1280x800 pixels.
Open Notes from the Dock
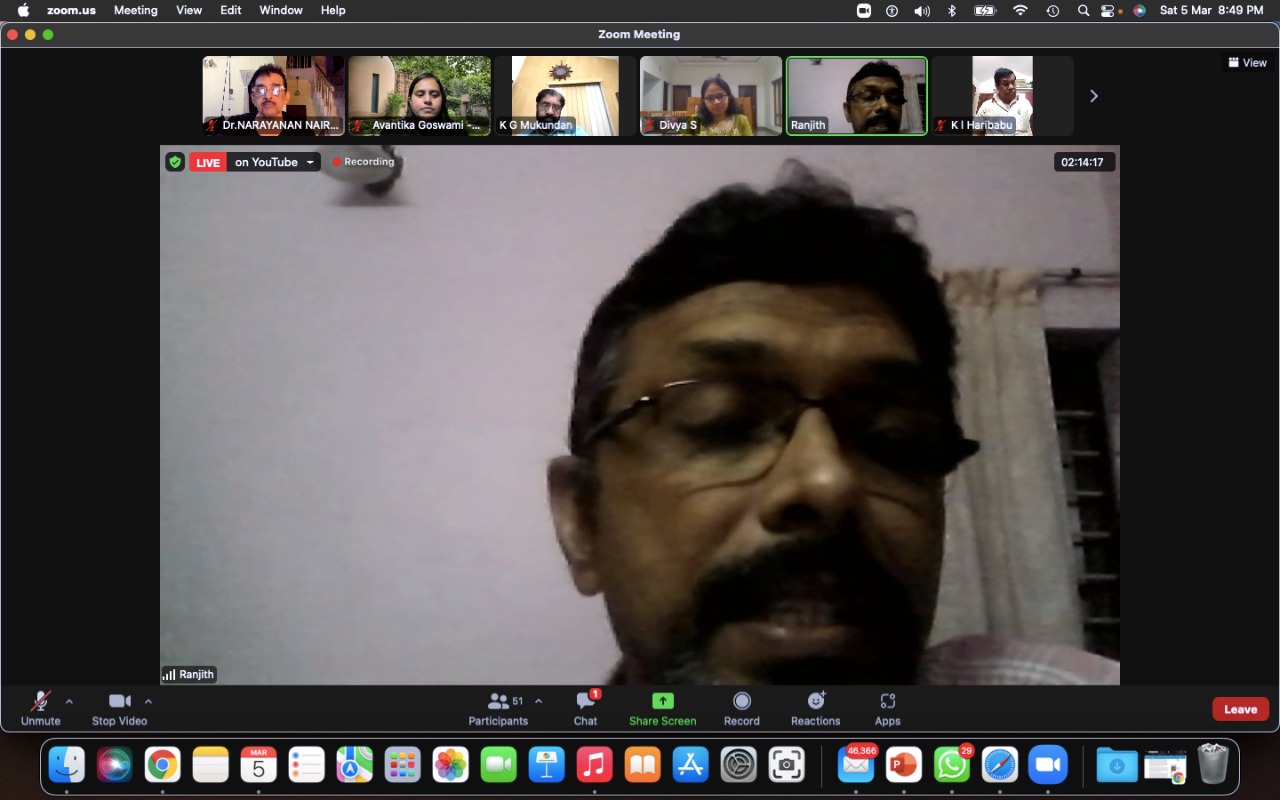point(211,765)
